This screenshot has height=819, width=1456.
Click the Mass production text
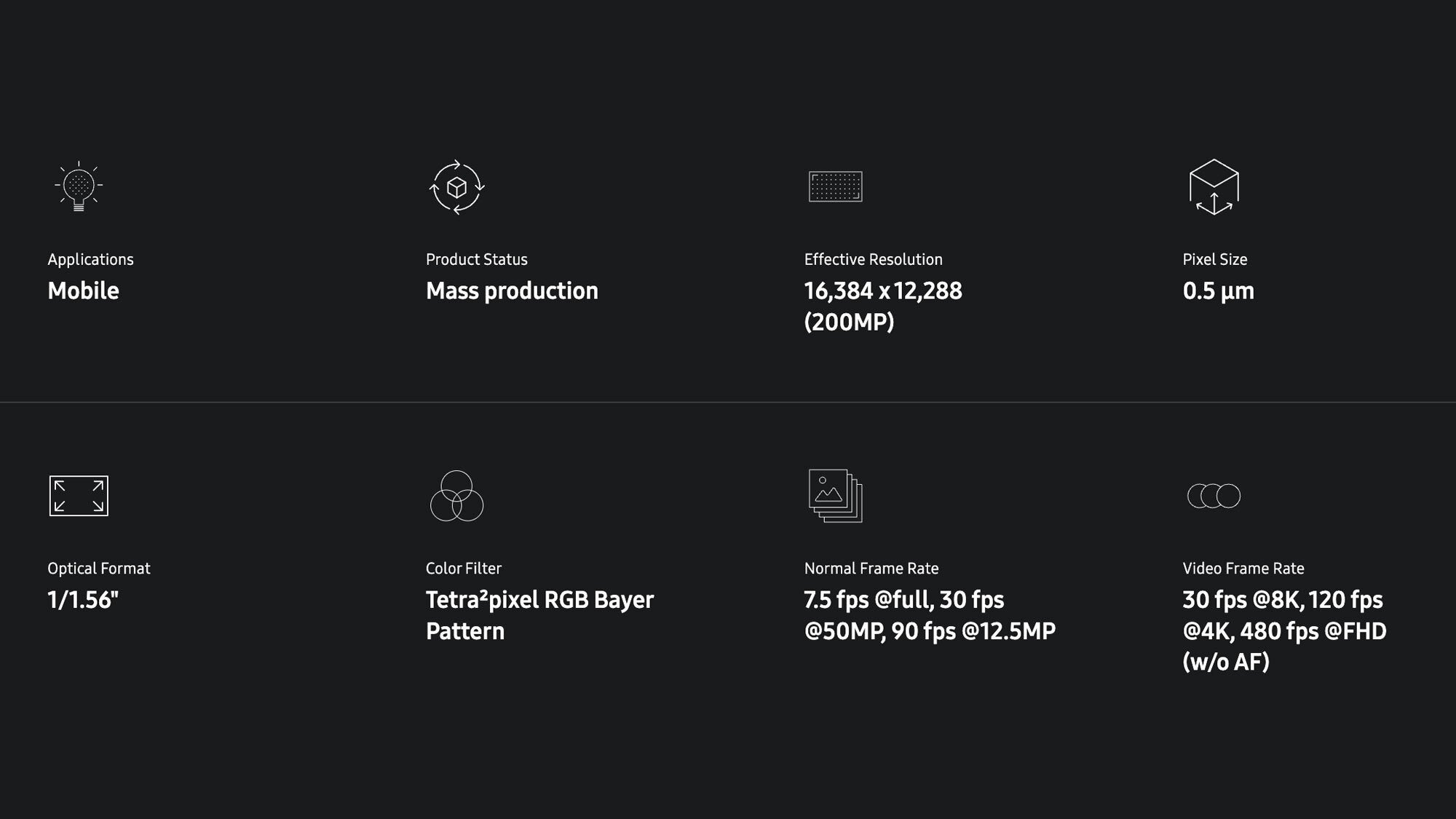coord(512,290)
